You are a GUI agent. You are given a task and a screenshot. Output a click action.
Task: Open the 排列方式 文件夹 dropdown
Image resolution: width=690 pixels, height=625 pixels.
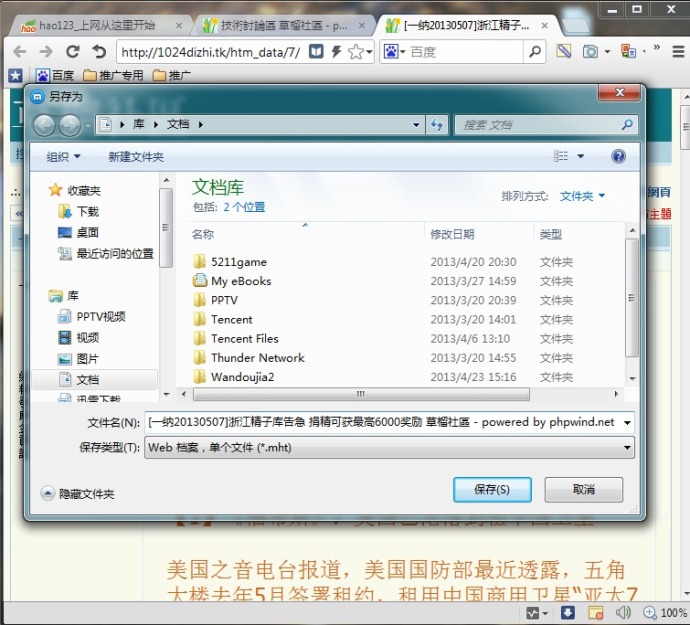click(x=582, y=196)
